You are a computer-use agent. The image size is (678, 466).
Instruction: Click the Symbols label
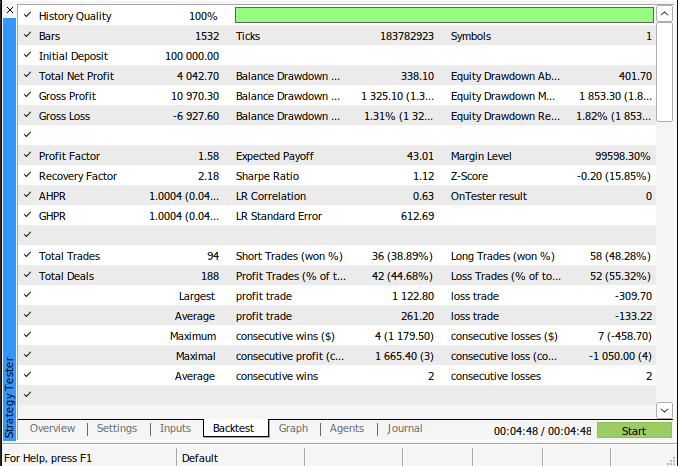pyautogui.click(x=470, y=36)
